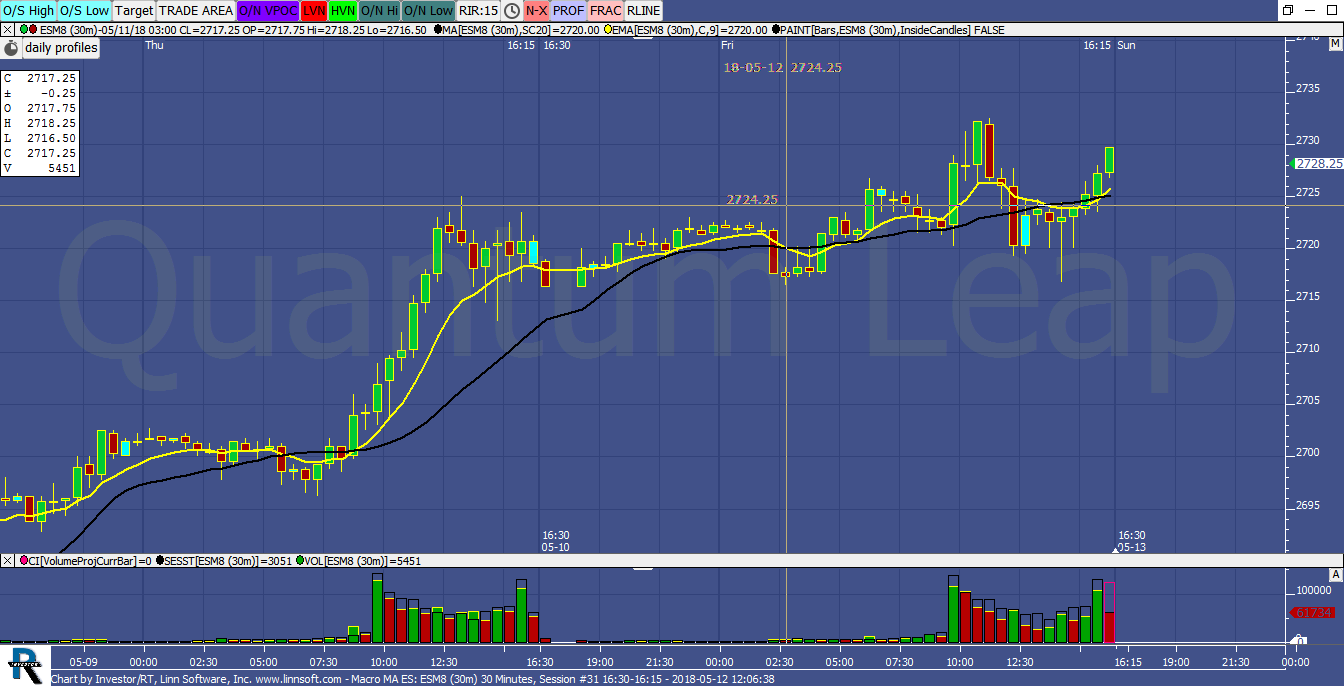
Task: Click the RIR:15 button
Action: [478, 11]
